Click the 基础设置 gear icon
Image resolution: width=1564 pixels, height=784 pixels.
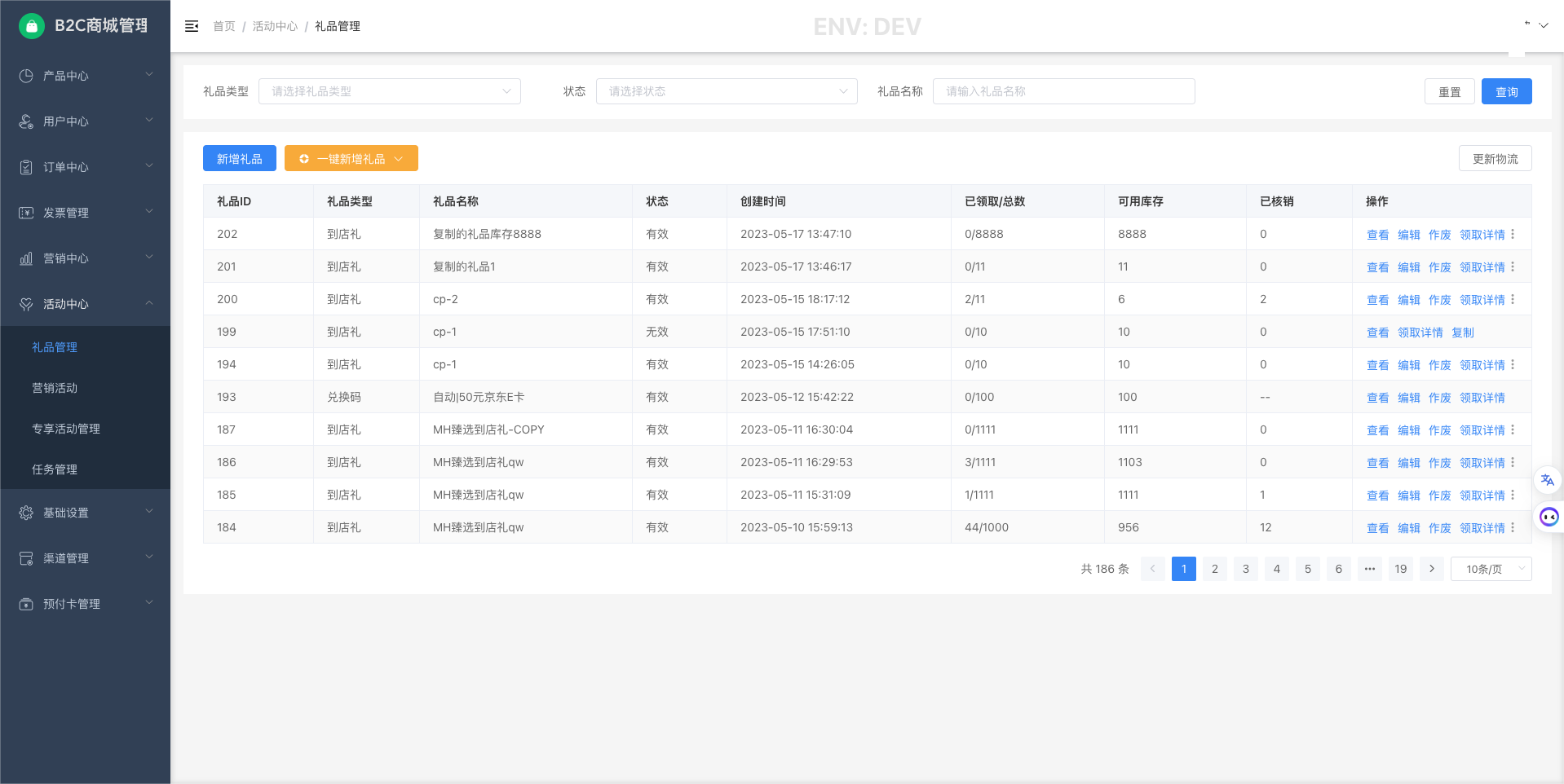(x=26, y=513)
